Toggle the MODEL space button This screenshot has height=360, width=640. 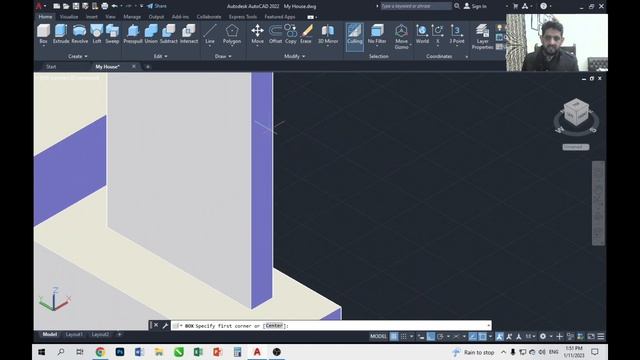pos(378,336)
